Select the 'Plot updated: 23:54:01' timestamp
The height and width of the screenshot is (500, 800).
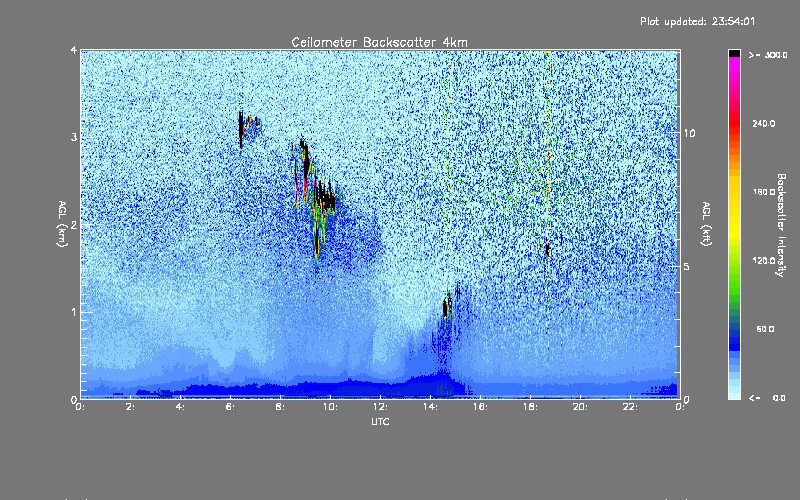click(697, 21)
